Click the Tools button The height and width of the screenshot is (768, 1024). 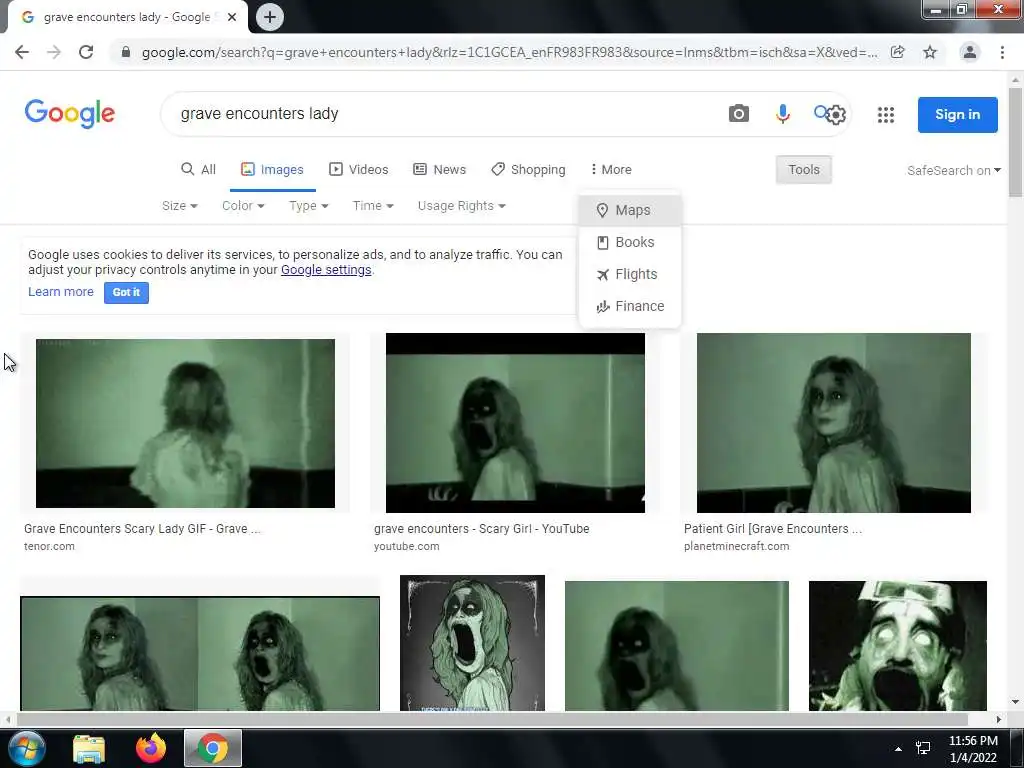pos(803,170)
